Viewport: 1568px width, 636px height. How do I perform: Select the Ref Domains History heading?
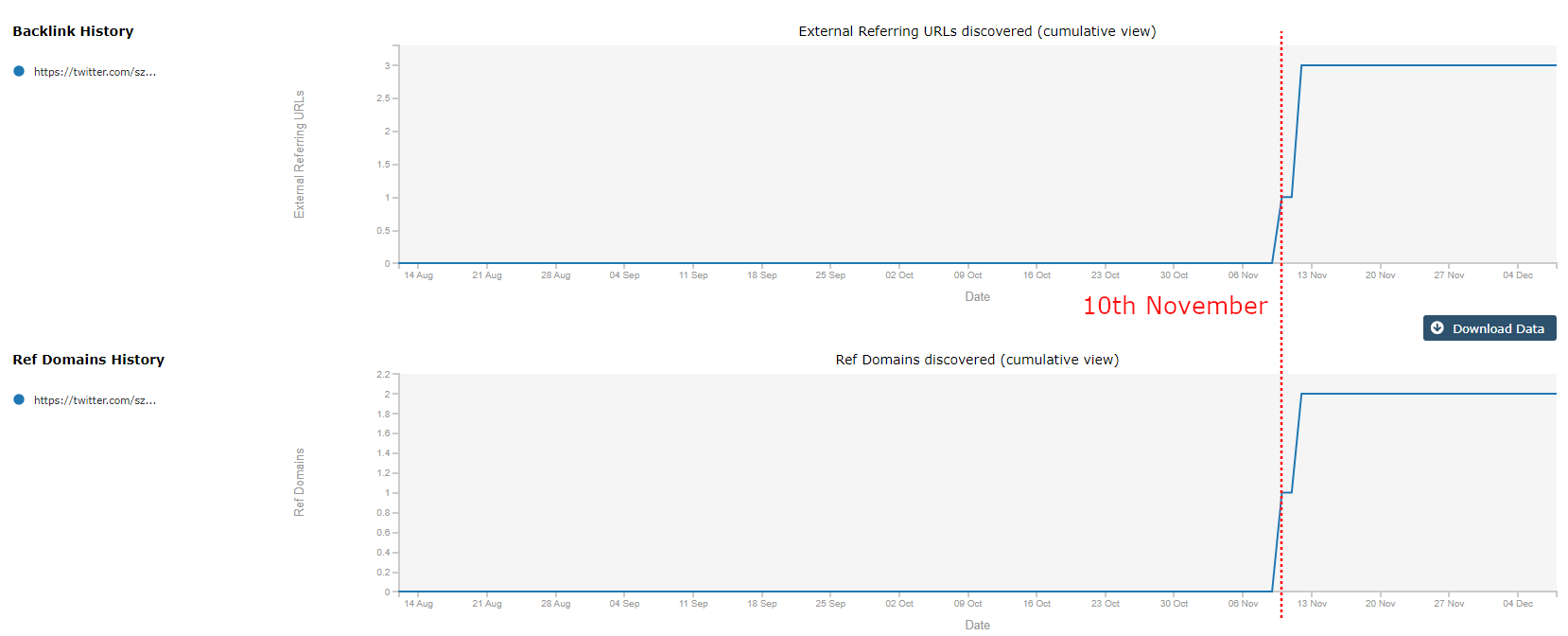pos(88,360)
